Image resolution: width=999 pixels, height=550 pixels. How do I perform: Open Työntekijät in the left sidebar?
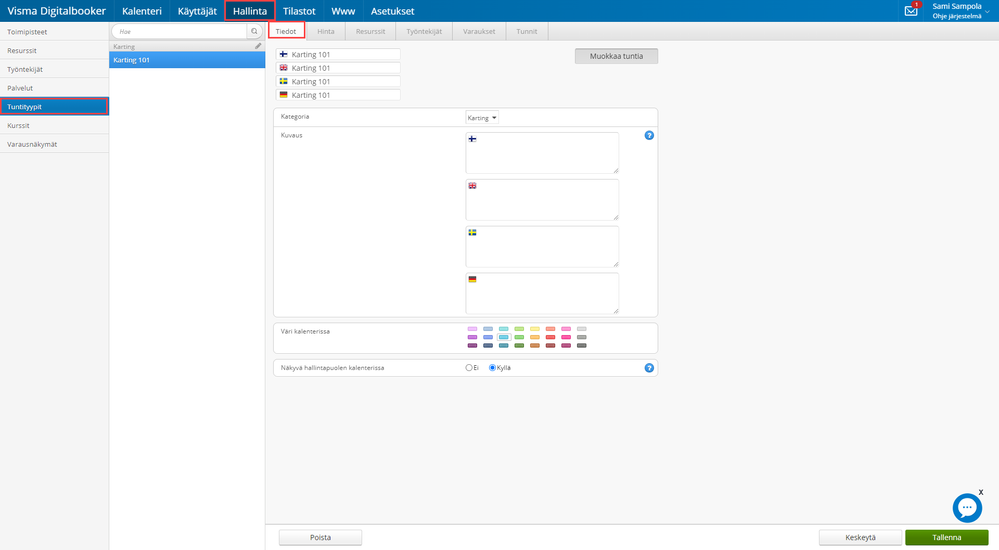pos(54,69)
